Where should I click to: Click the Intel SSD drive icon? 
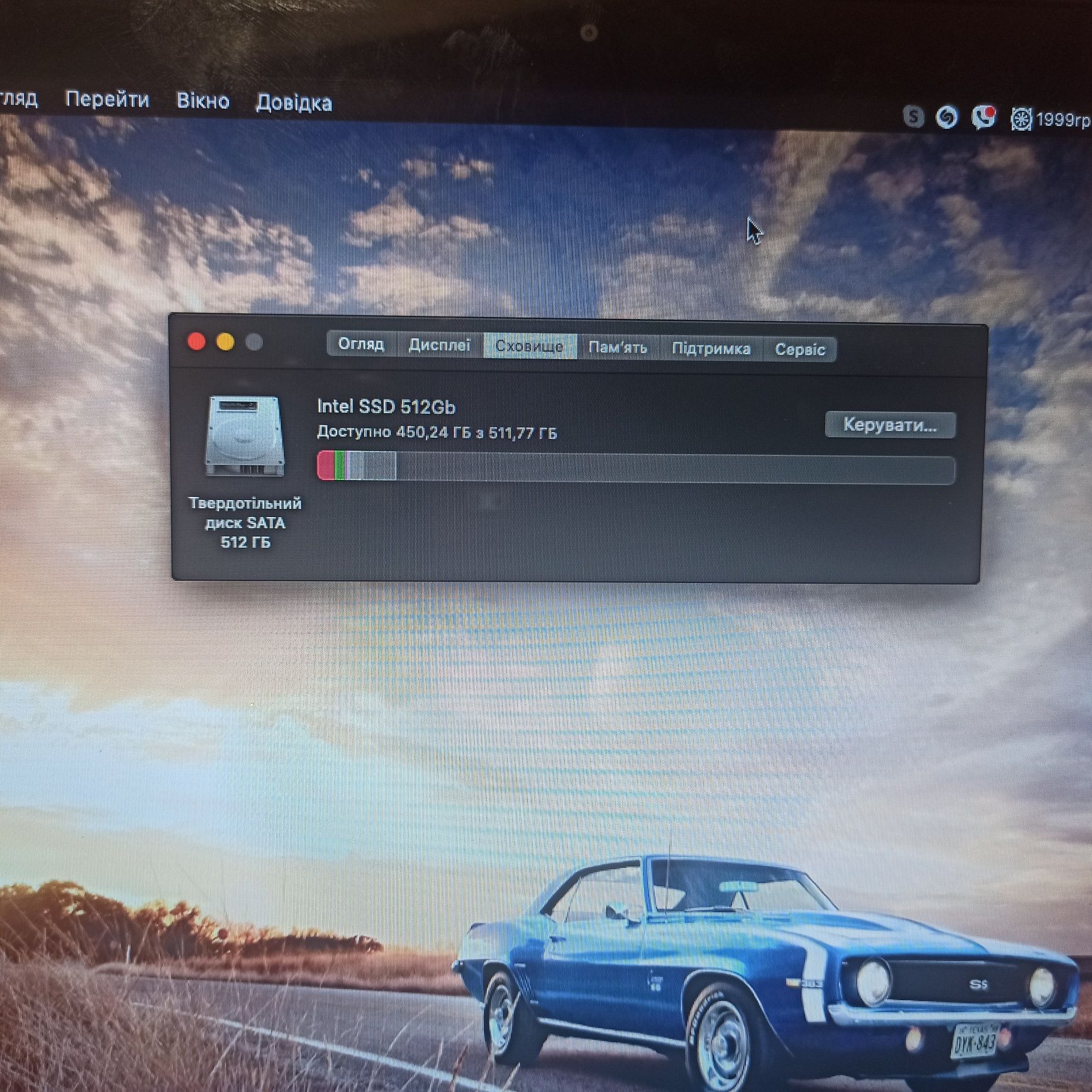[245, 436]
